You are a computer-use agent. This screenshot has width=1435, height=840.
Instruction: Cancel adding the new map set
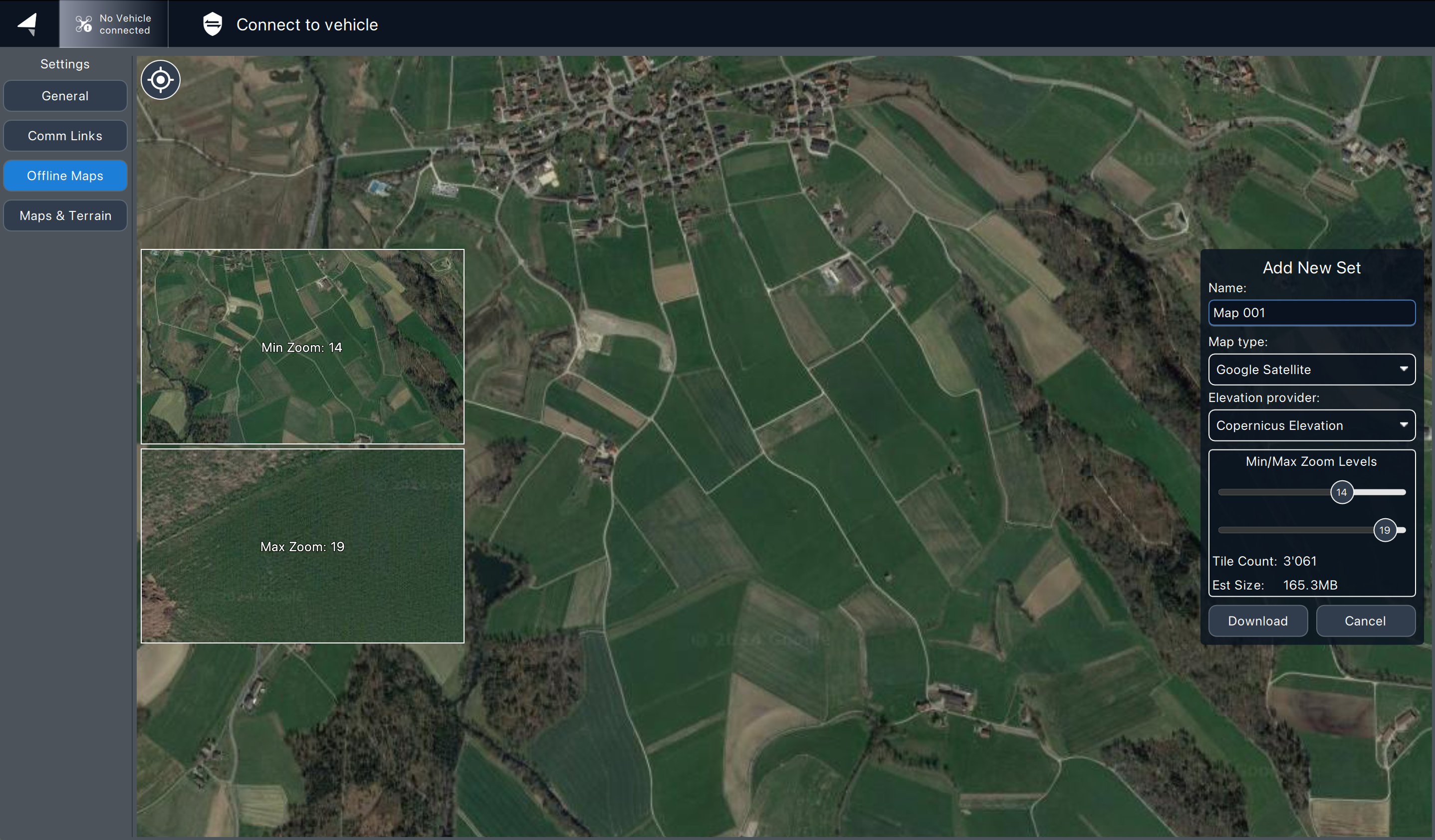pyautogui.click(x=1365, y=621)
